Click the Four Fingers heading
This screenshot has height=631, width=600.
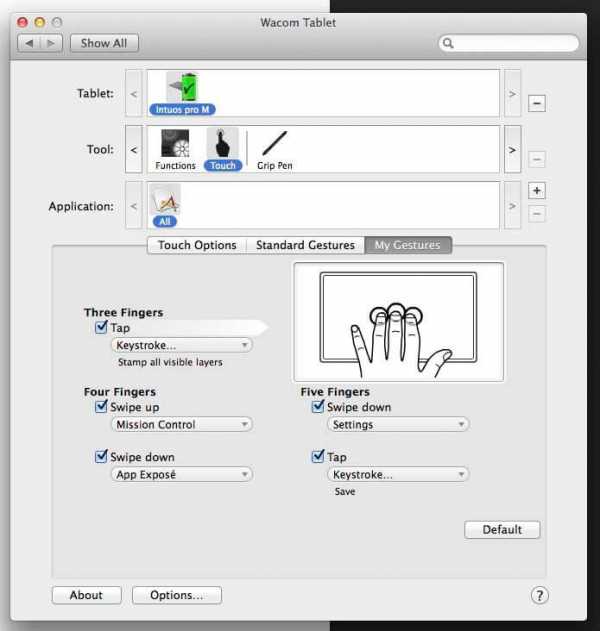(120, 392)
